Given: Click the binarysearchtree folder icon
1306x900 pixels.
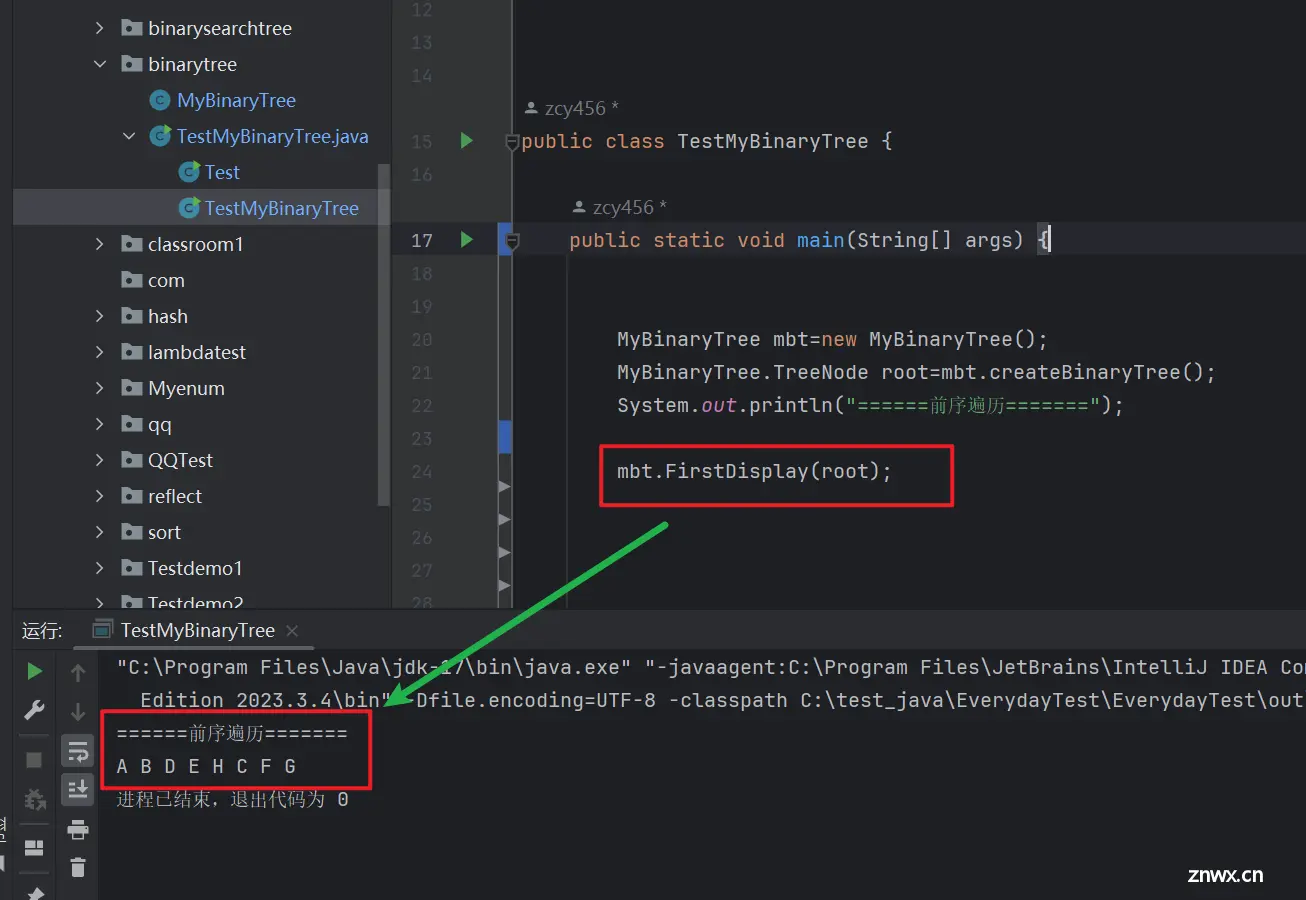Looking at the screenshot, I should tap(131, 28).
